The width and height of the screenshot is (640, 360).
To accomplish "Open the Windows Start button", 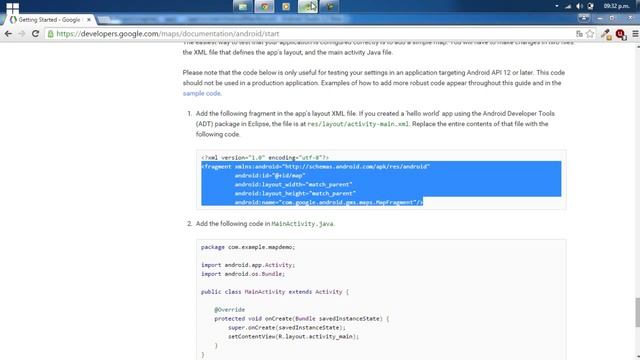I will click(x=12, y=7).
